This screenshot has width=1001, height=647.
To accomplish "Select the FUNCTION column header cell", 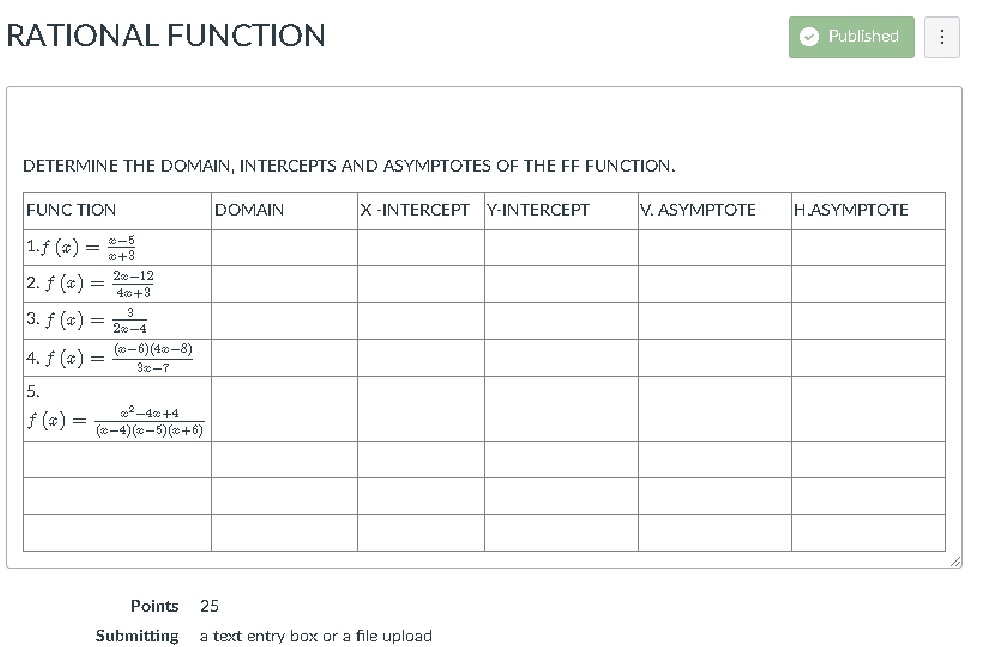I will 115,210.
